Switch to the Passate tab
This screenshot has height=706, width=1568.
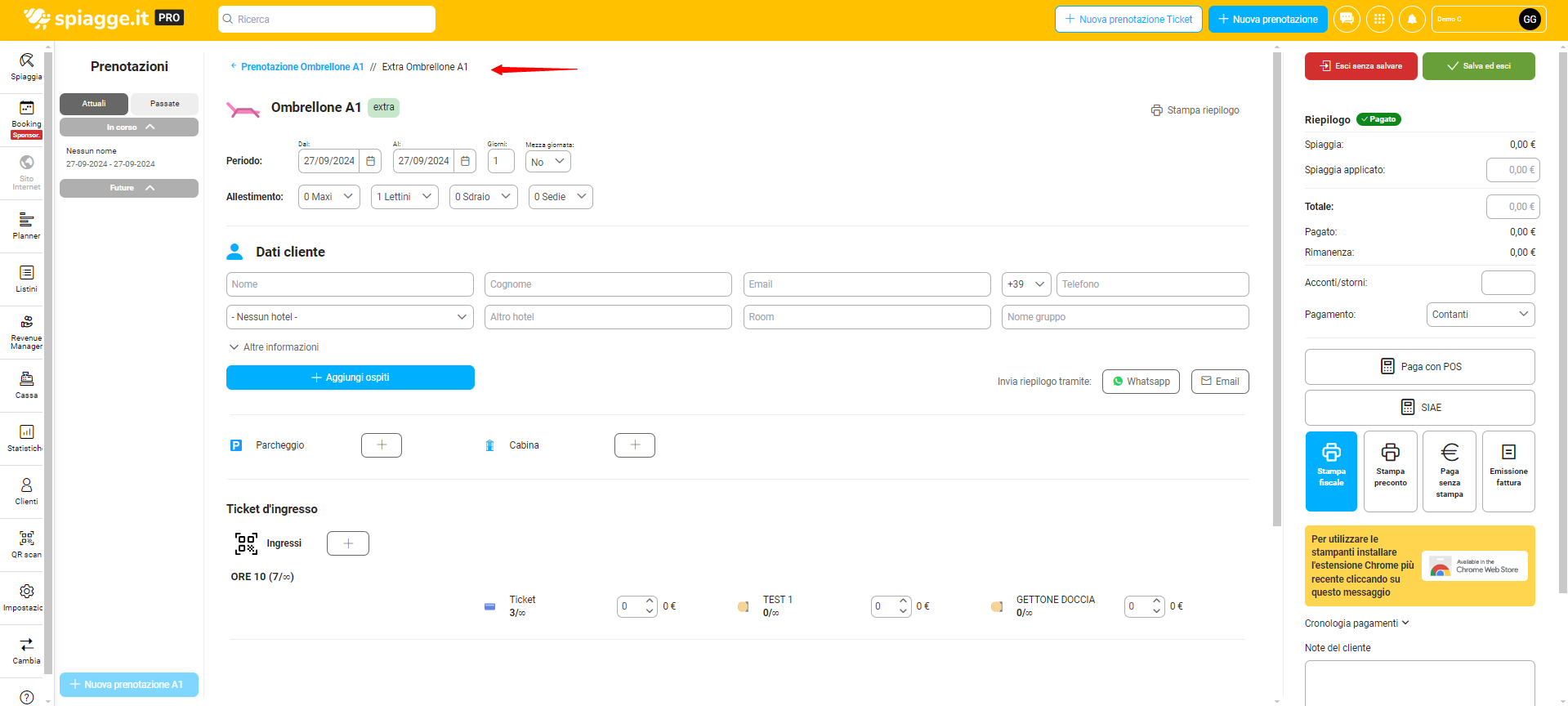tap(164, 104)
